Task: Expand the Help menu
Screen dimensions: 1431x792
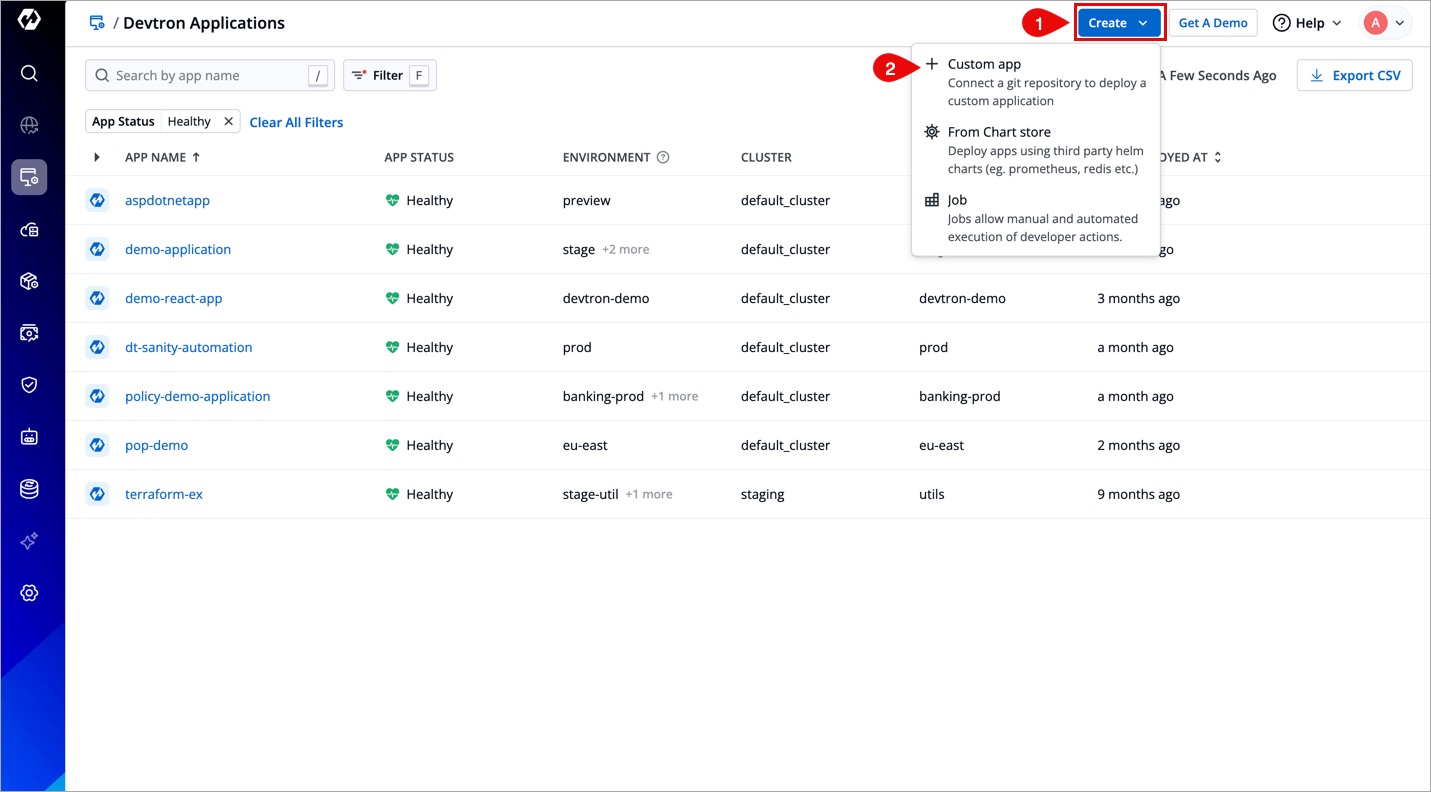Action: (x=1306, y=23)
